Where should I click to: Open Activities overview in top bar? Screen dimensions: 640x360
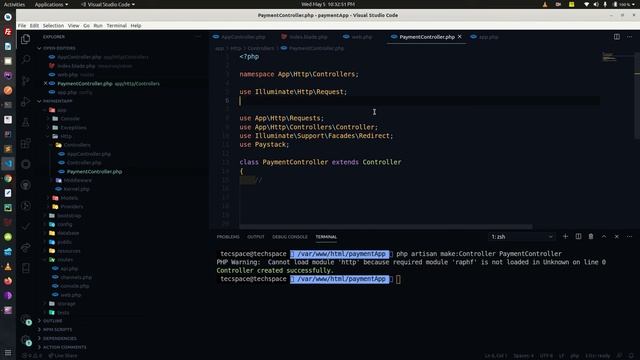[14, 4]
